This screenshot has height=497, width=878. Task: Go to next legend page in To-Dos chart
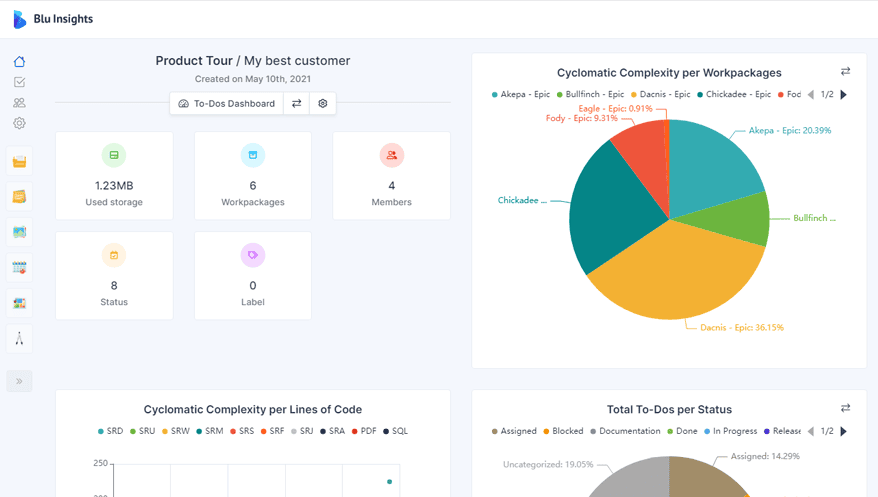pos(844,431)
